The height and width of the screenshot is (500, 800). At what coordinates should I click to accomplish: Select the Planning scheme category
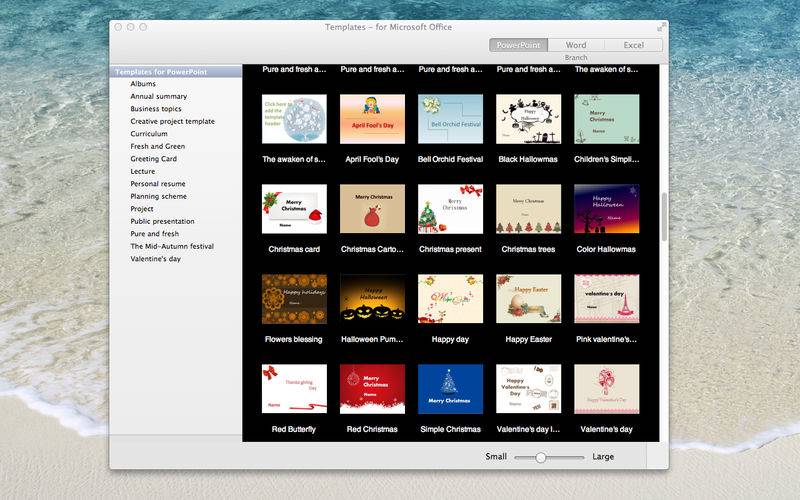point(159,196)
